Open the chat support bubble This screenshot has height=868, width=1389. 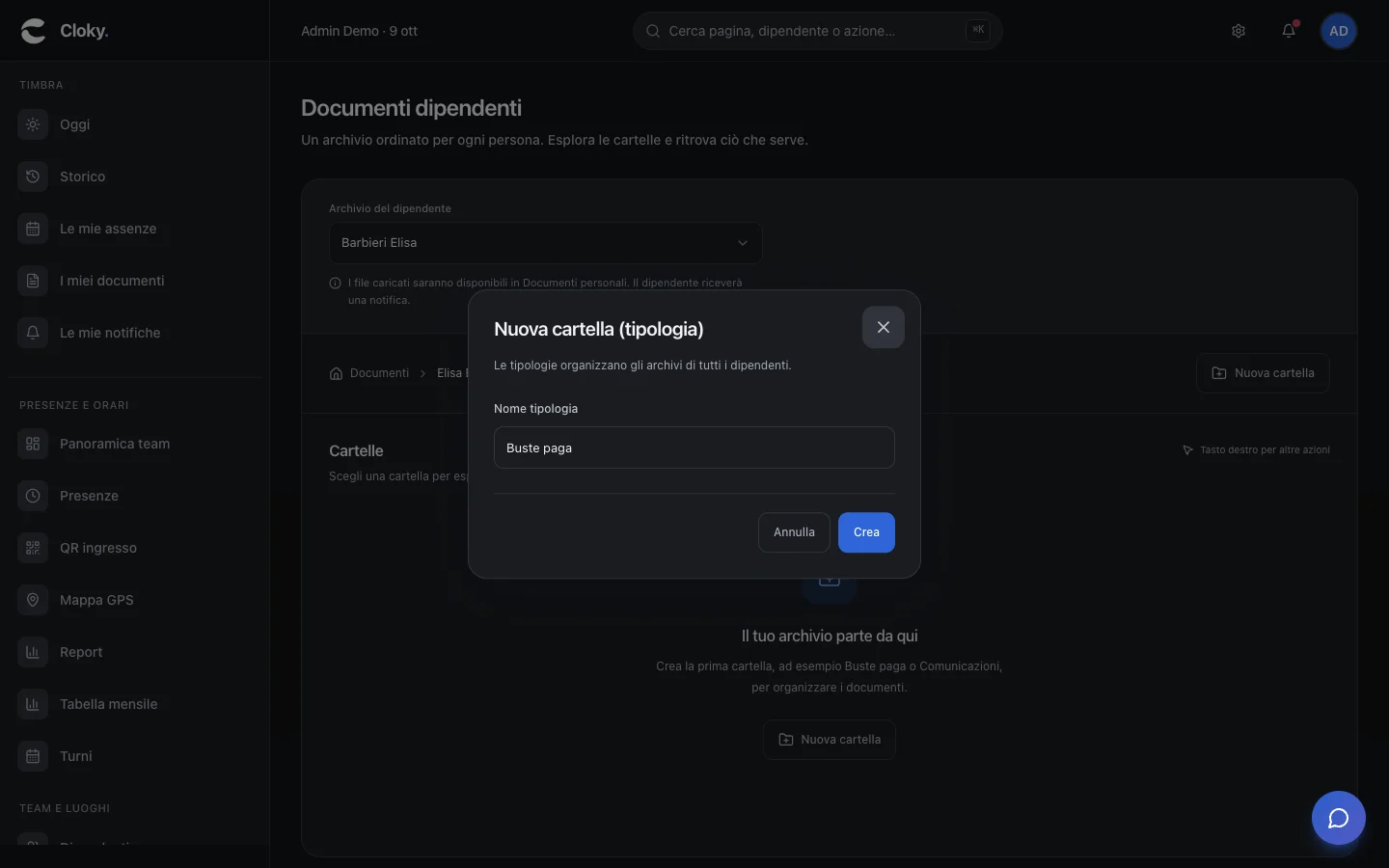pyautogui.click(x=1339, y=818)
